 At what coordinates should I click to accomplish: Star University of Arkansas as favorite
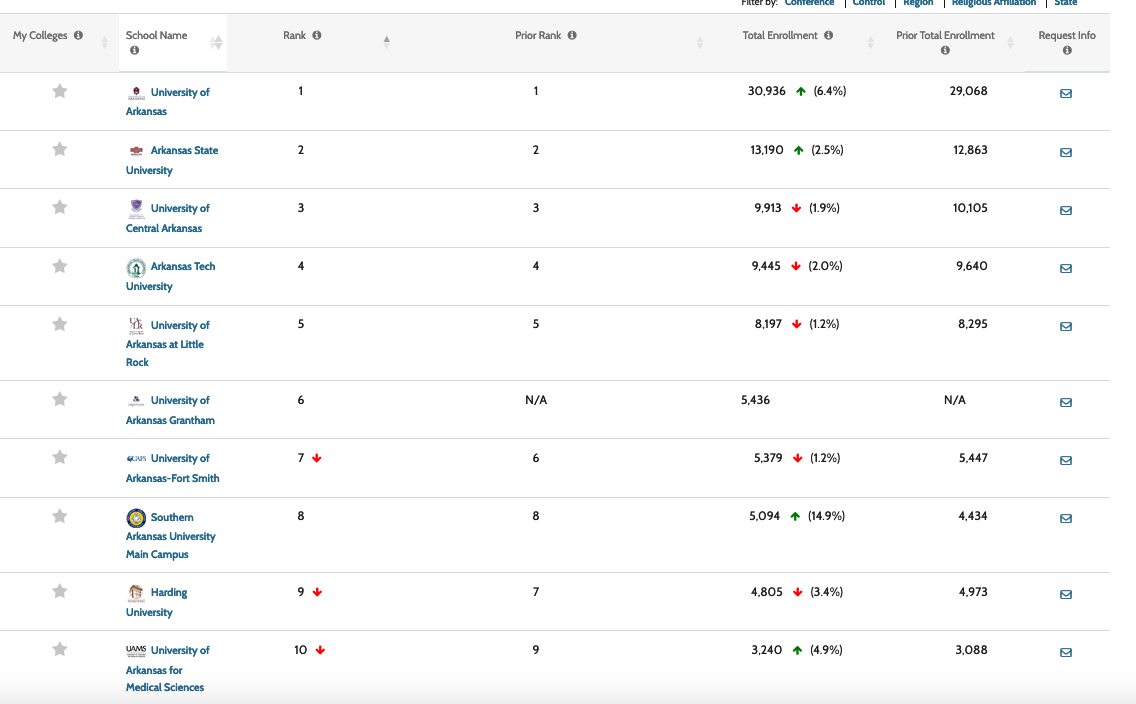(60, 92)
